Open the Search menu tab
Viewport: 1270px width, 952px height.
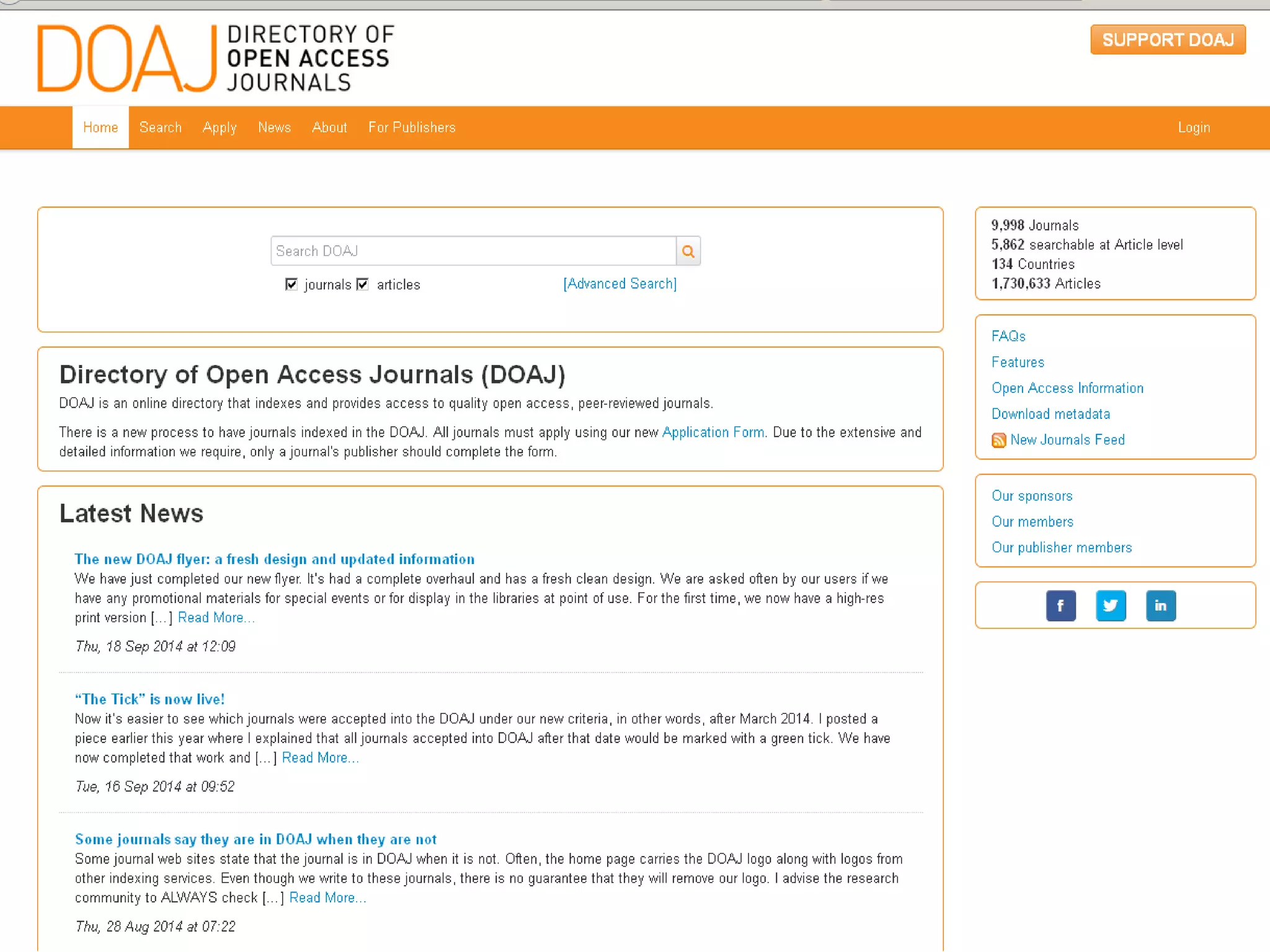pos(161,128)
